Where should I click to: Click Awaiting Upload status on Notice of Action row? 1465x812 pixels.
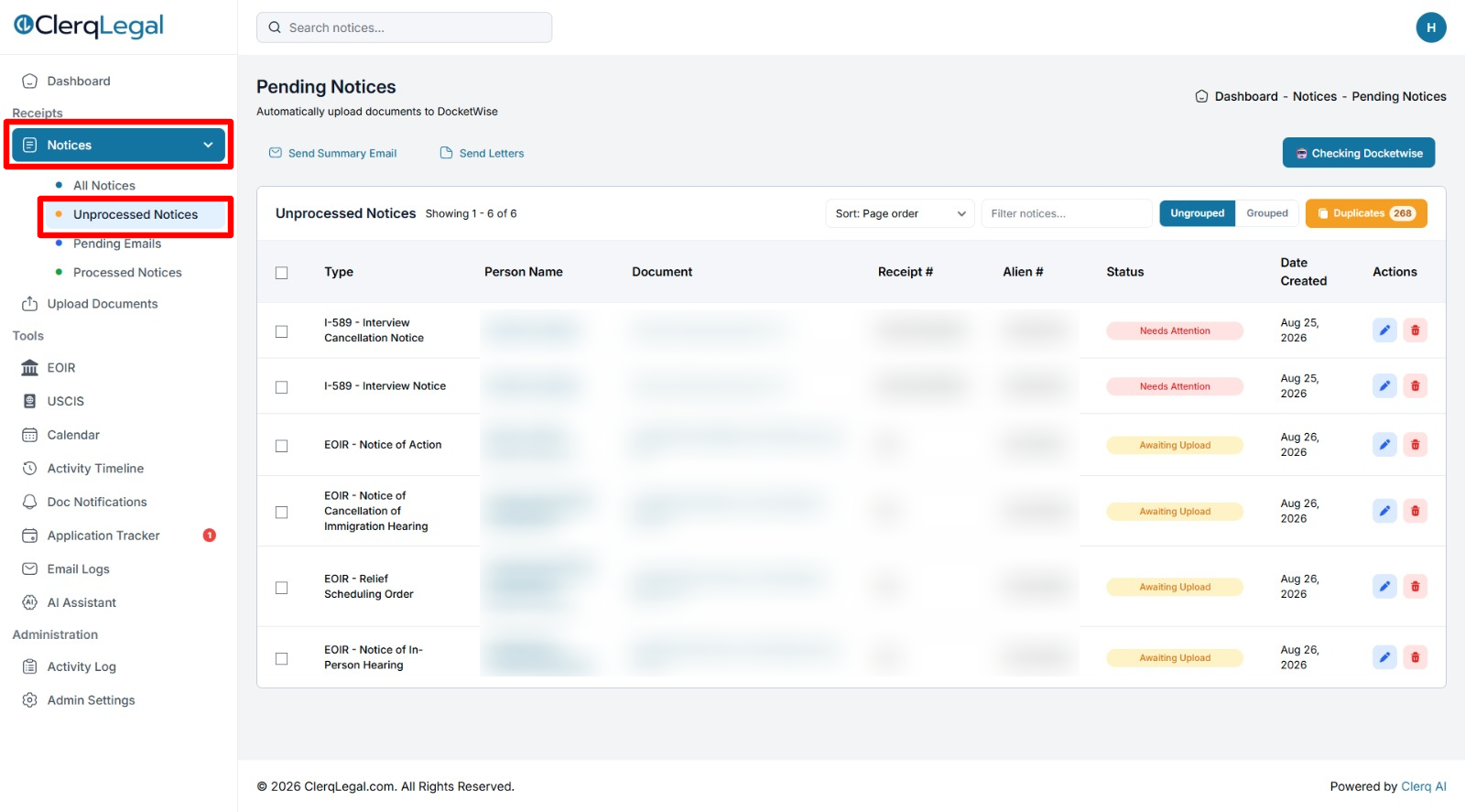[x=1175, y=445]
